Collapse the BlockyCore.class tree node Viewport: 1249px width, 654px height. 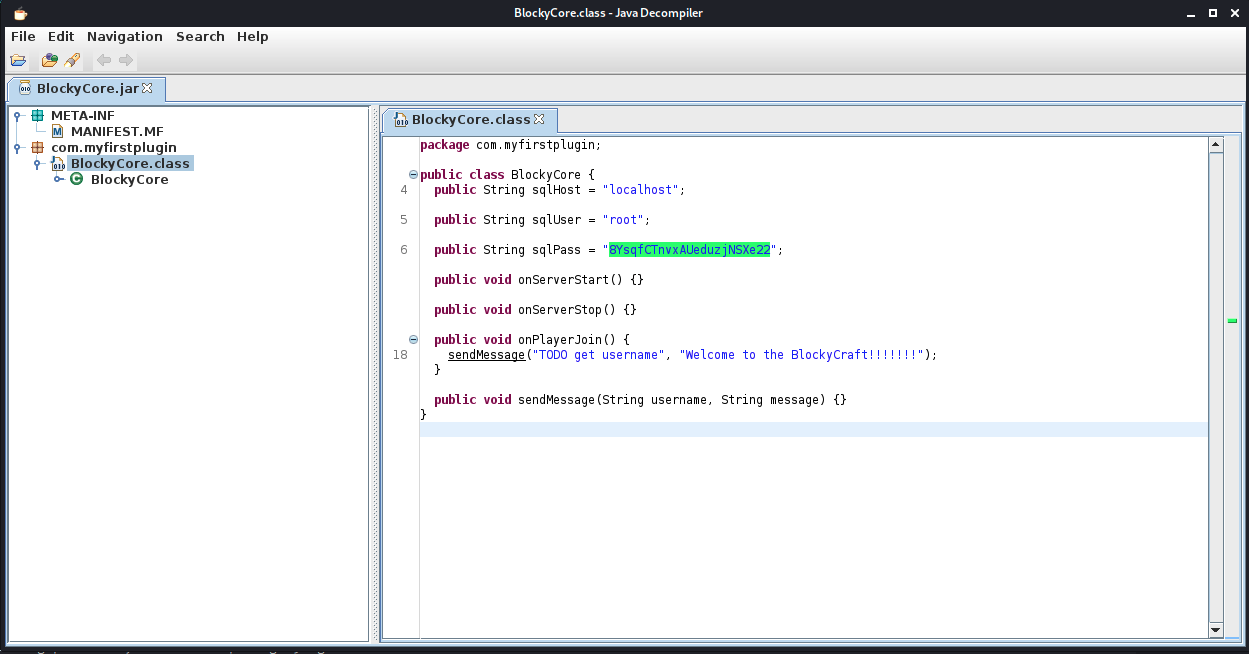click(x=38, y=164)
